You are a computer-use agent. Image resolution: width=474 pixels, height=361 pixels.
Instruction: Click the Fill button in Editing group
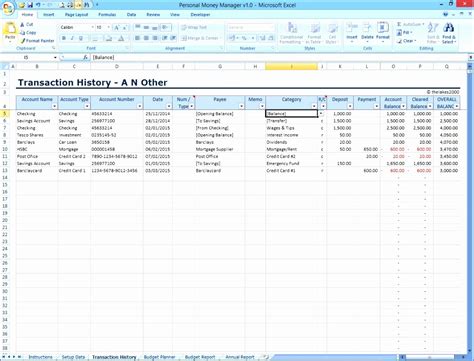click(405, 33)
